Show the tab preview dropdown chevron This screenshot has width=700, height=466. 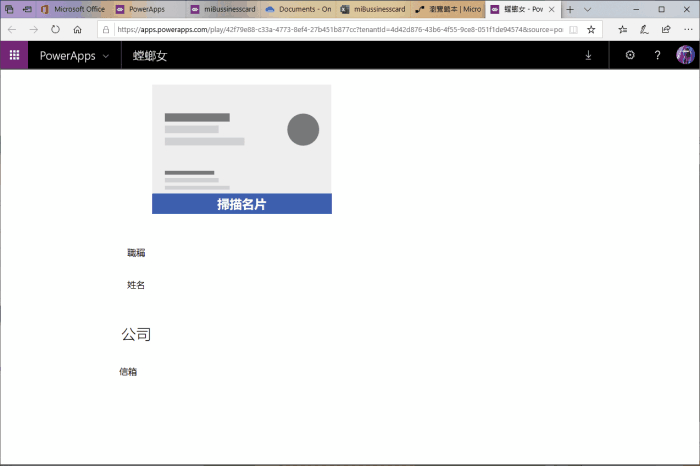tap(588, 9)
